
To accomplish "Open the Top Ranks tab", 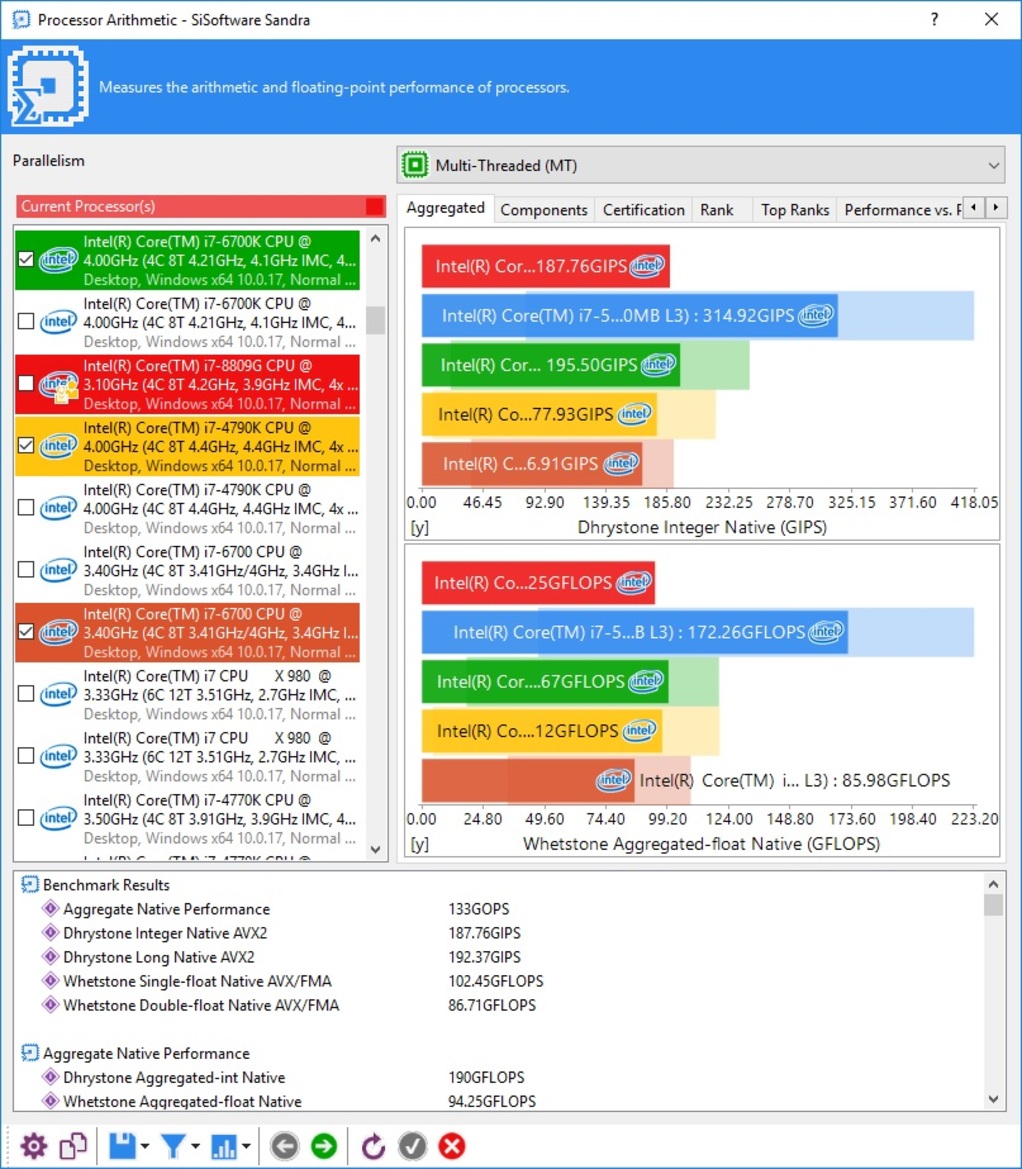I will click(795, 210).
